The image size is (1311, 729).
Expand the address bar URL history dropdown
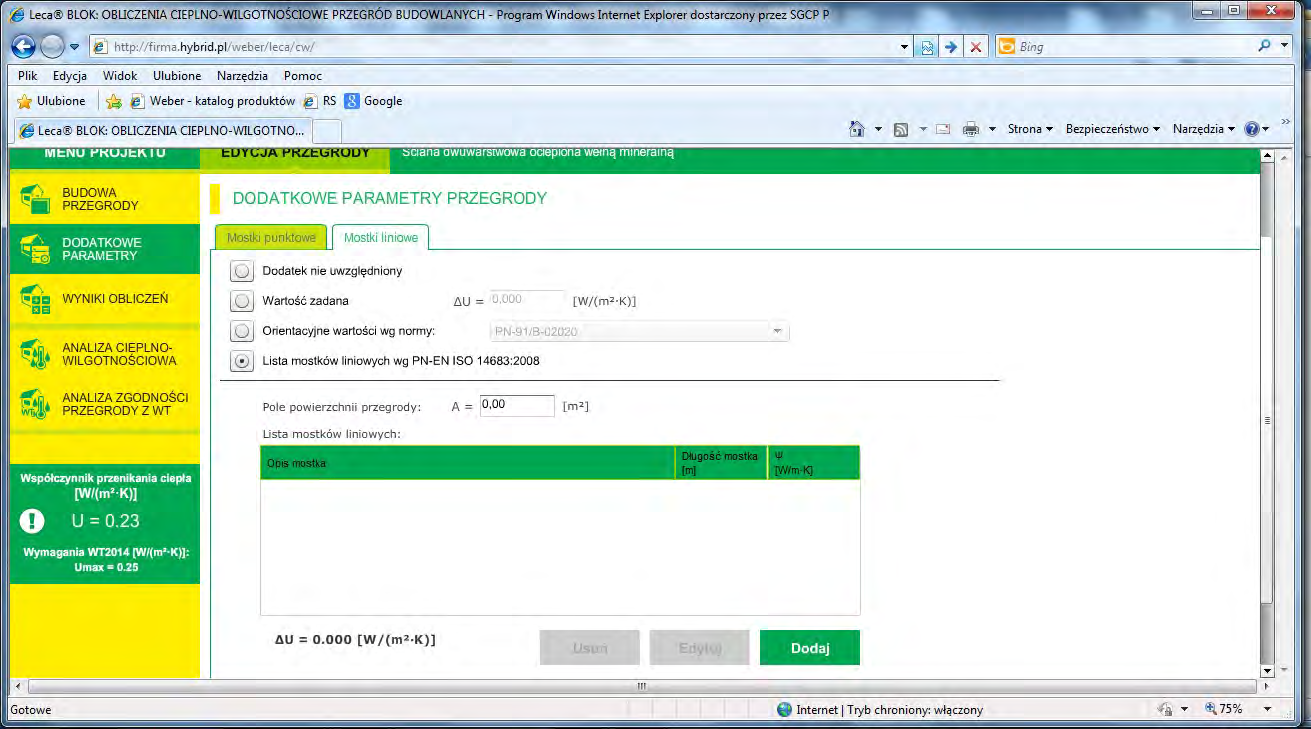click(904, 47)
